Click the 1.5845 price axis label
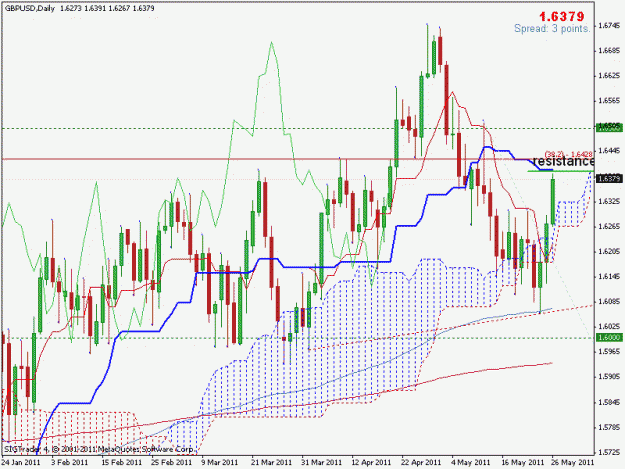Viewport: 625px width, 469px height. 609,402
